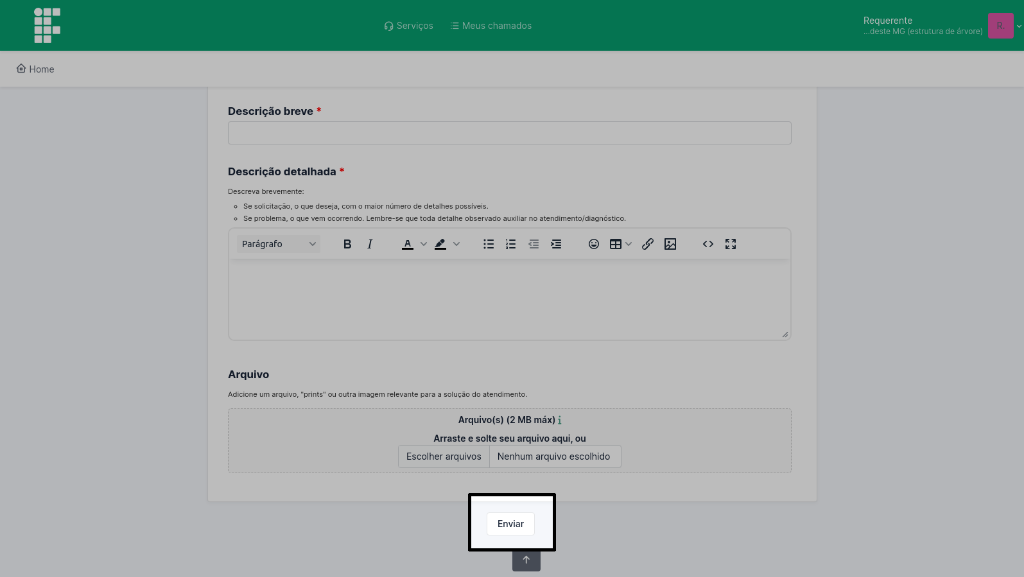Click the Enviar button
Viewport: 1024px width, 577px height.
(x=510, y=524)
